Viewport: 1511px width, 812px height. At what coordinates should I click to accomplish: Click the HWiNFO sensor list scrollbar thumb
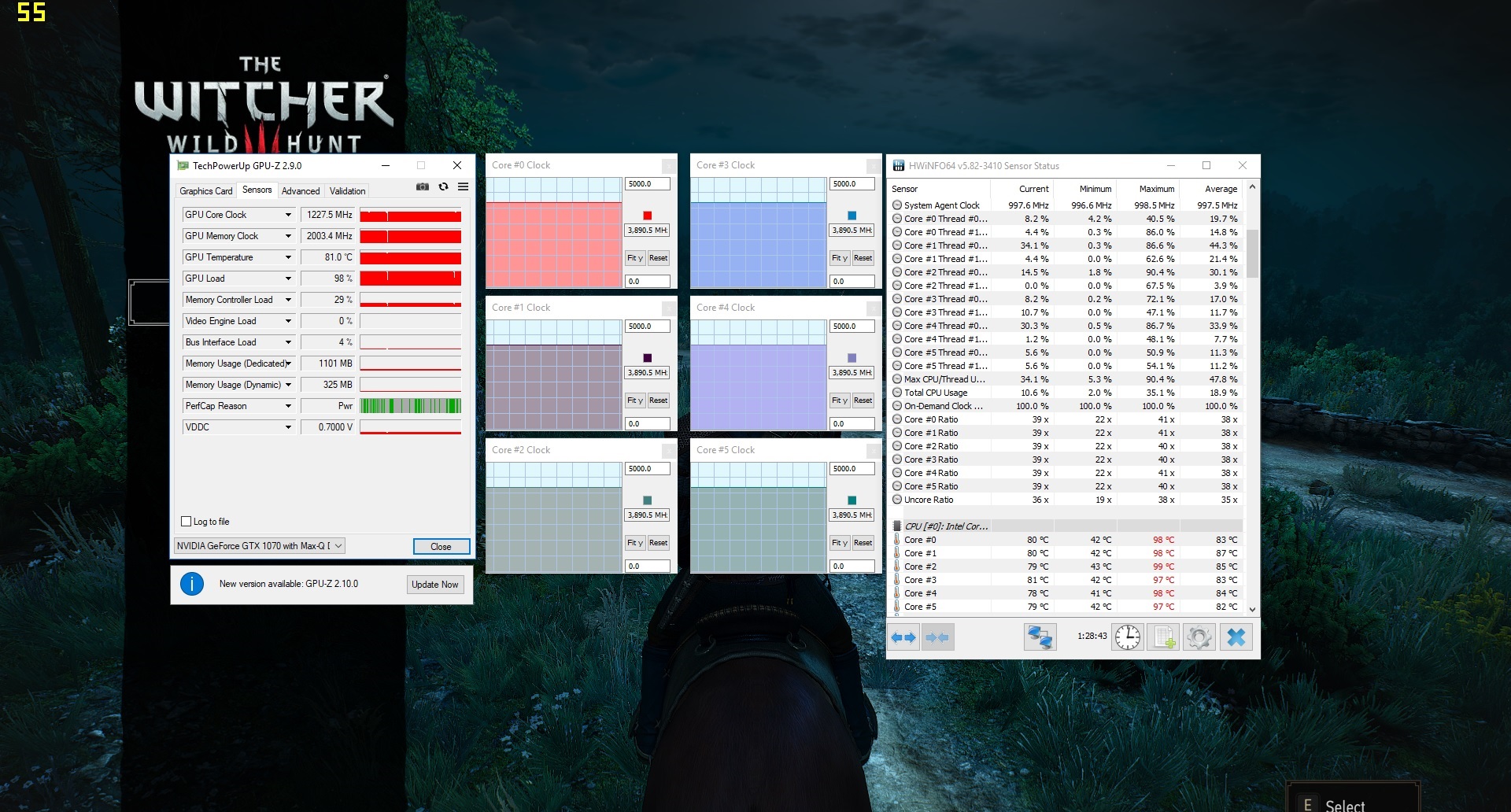pyautogui.click(x=1252, y=253)
